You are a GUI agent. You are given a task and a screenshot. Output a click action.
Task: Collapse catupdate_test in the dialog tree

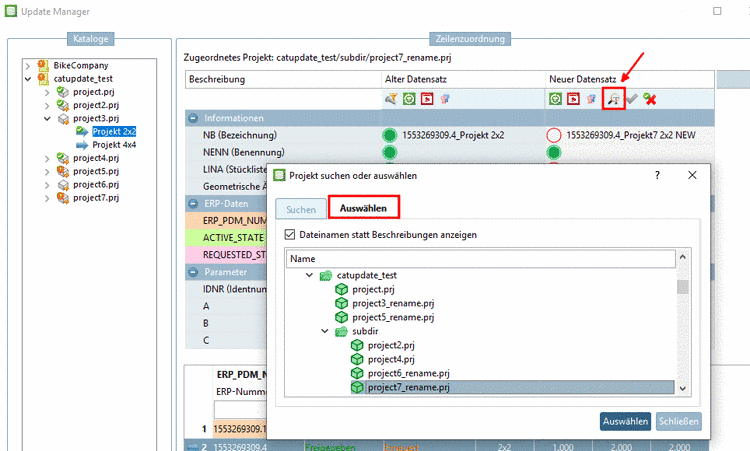(309, 275)
